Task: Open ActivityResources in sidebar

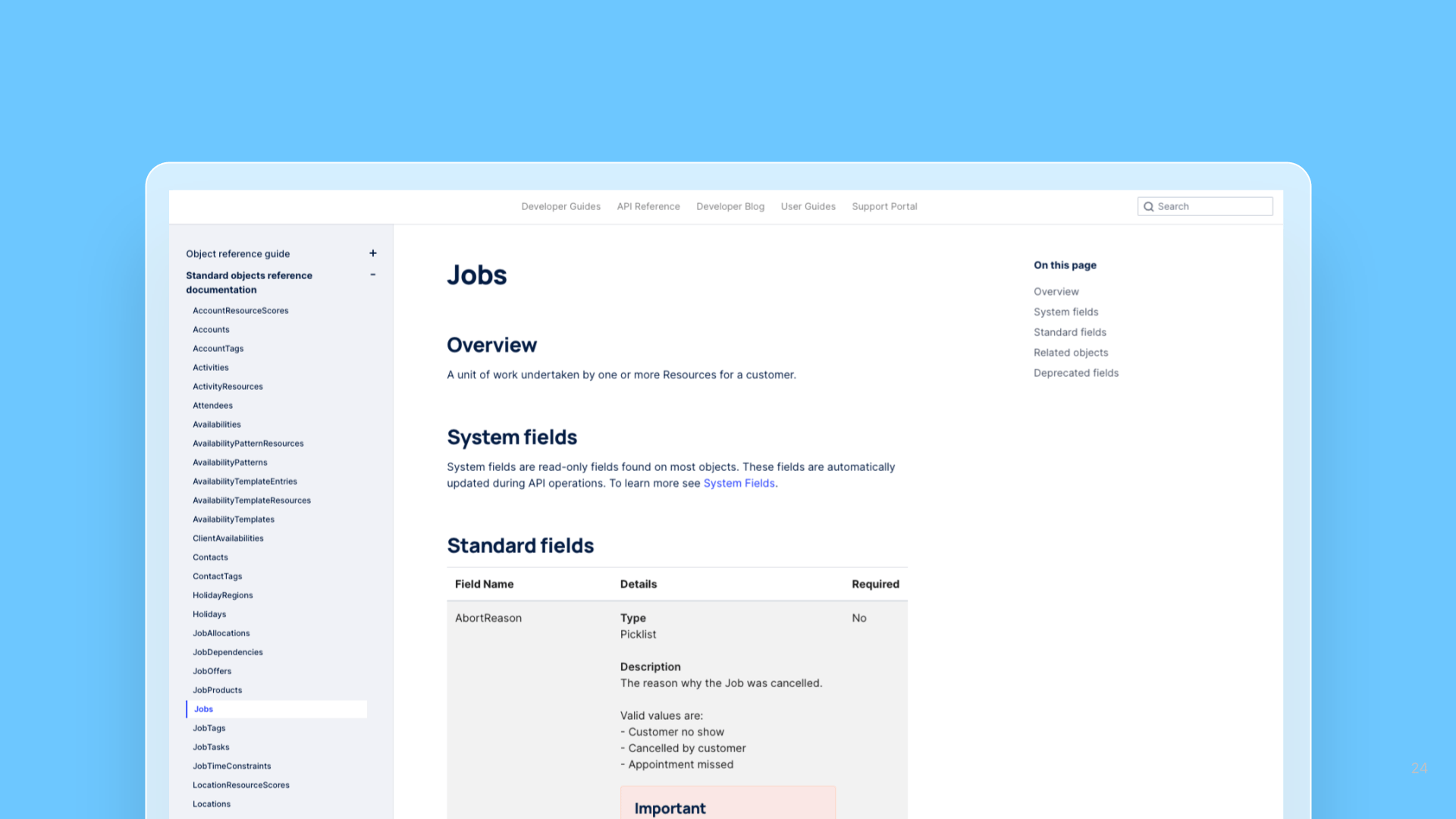Action: [227, 387]
